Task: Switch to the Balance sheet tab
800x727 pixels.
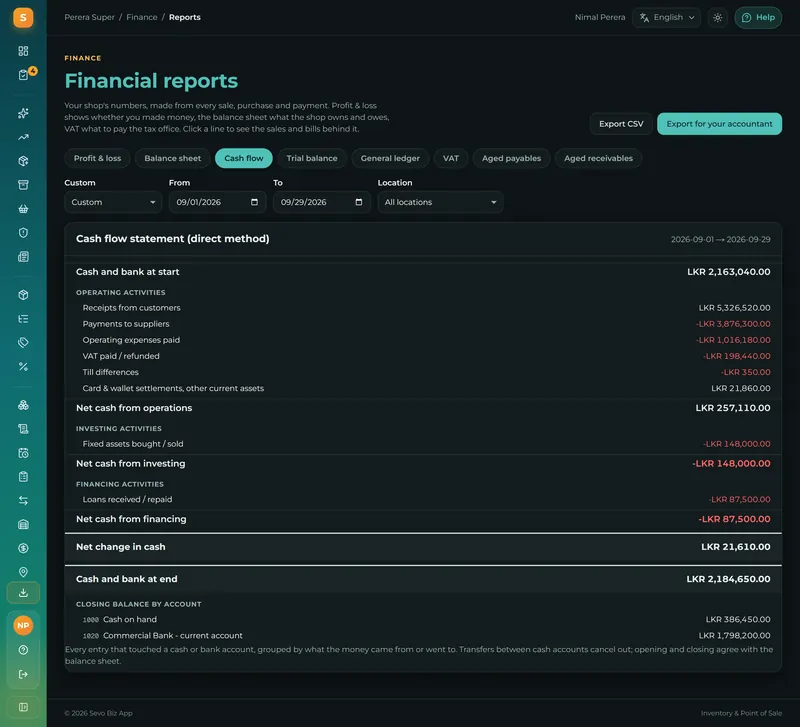Action: click(172, 158)
